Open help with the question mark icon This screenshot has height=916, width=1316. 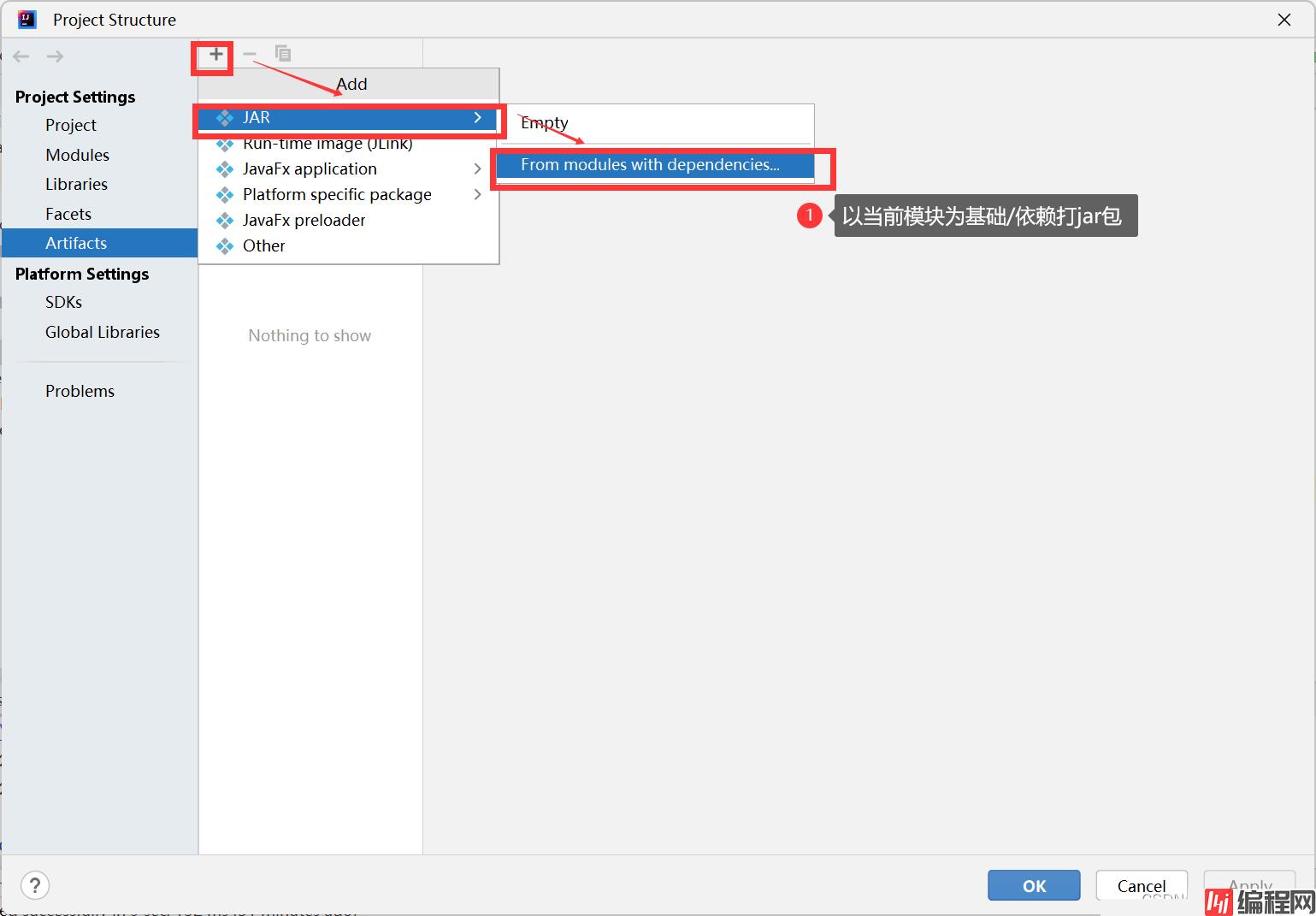pos(35,885)
